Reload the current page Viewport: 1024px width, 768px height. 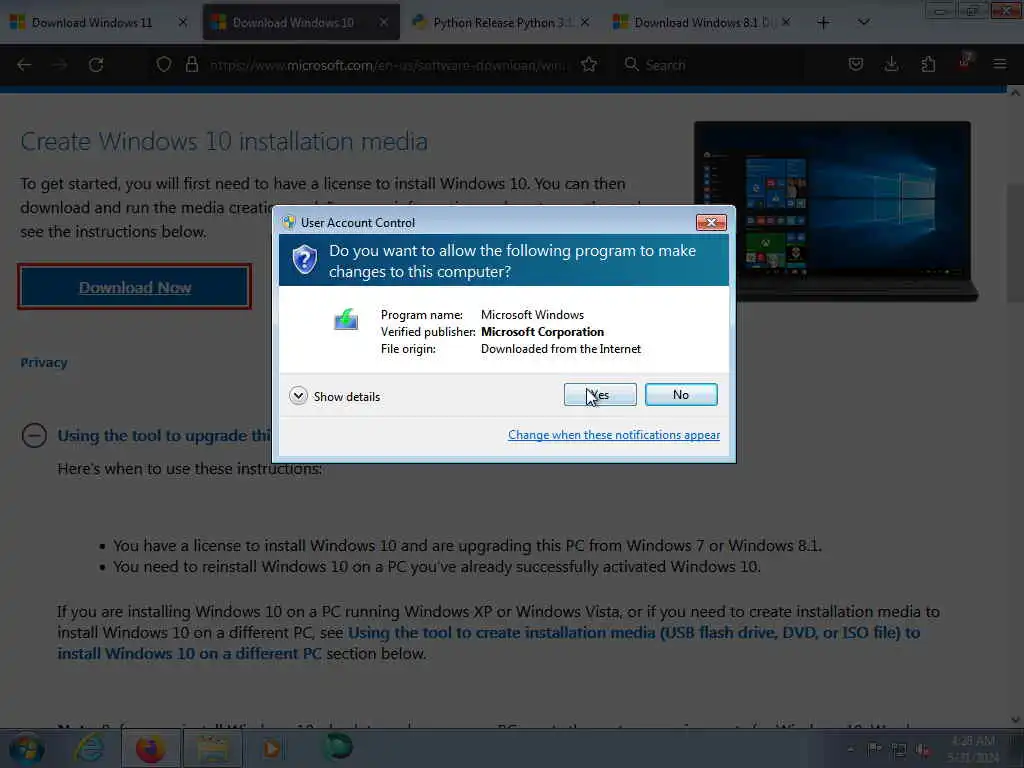[x=96, y=65]
